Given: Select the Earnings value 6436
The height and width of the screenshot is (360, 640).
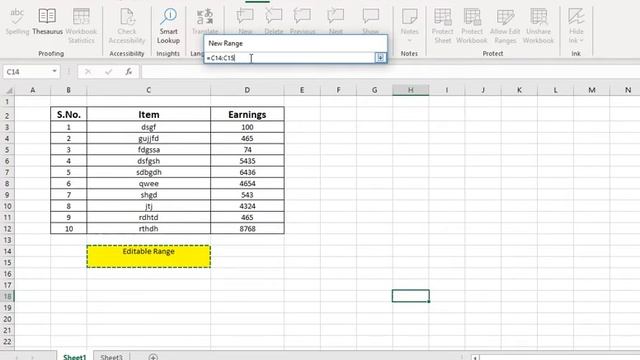Looking at the screenshot, I should (x=247, y=172).
